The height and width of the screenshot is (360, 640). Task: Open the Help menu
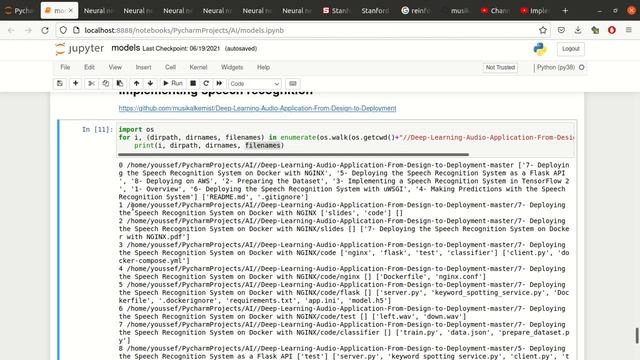pyautogui.click(x=263, y=67)
